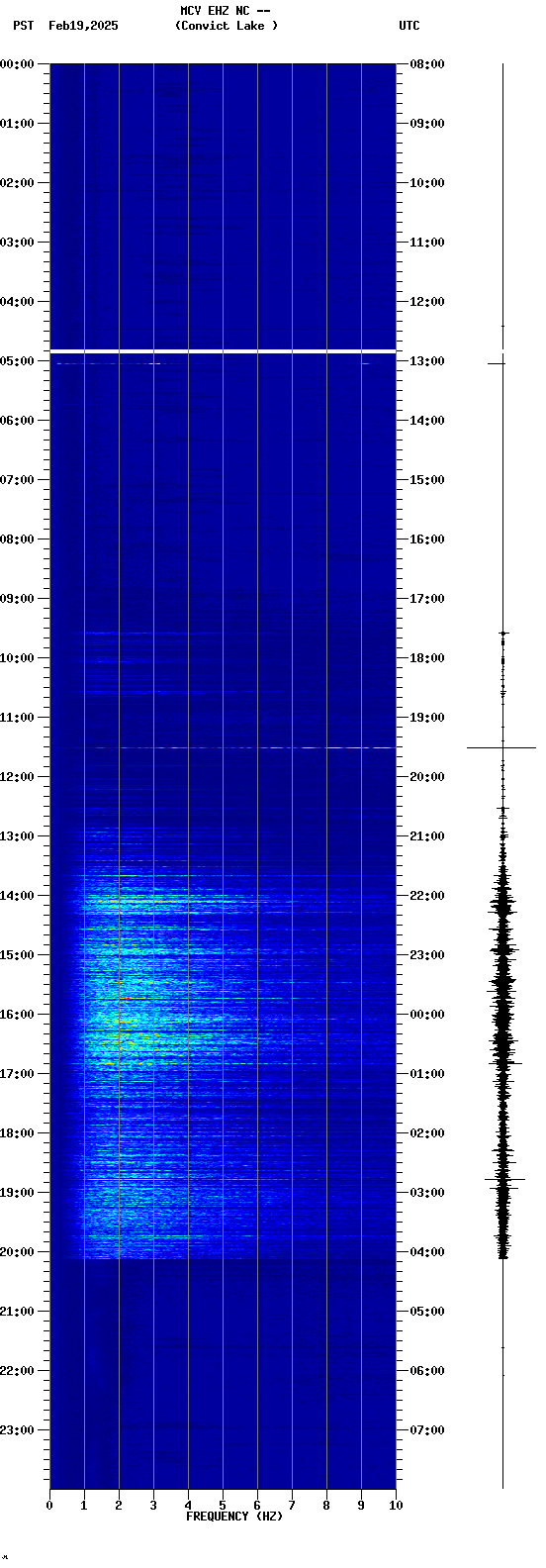Click the PST timezone header
The height and width of the screenshot is (1568, 546).
click(23, 26)
